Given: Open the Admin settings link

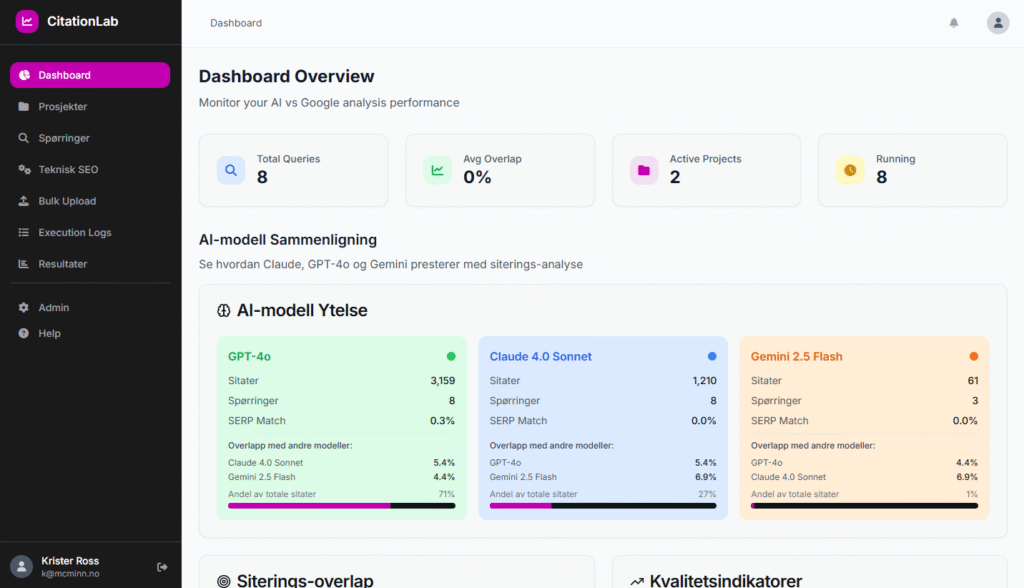Looking at the screenshot, I should 53,308.
